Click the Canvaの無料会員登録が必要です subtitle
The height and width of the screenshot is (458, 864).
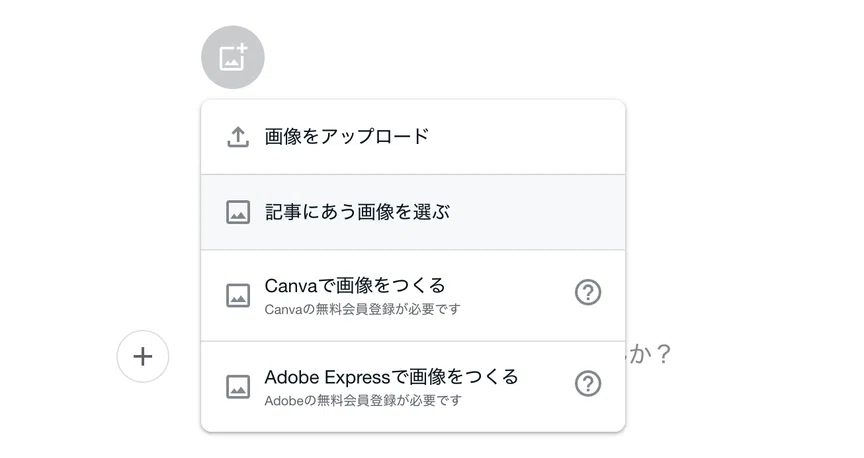click(362, 310)
